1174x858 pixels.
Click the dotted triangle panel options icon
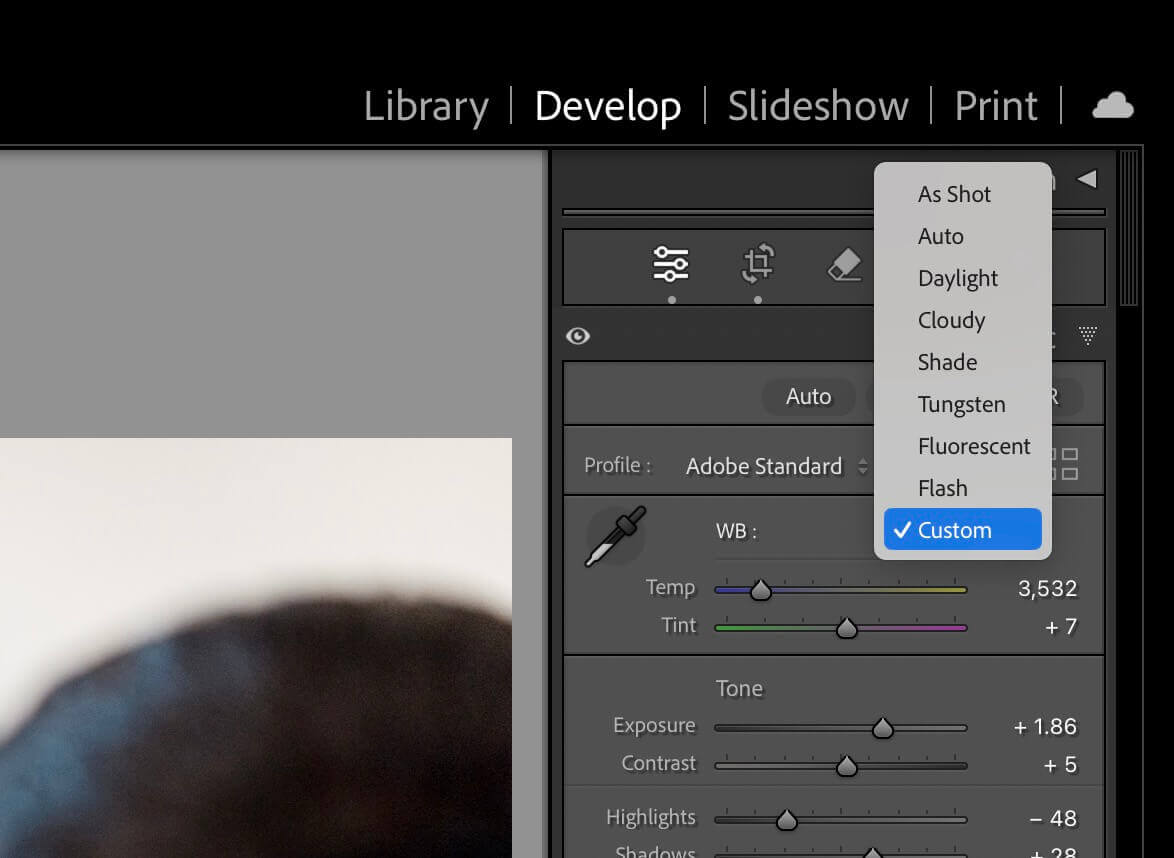1088,336
